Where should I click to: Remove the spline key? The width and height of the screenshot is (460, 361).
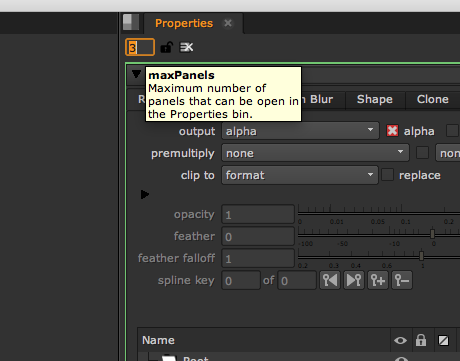point(402,280)
